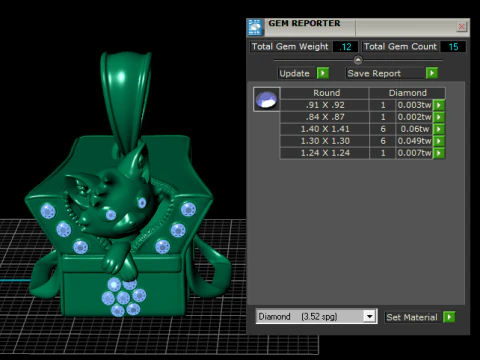480x360 pixels.
Task: Click the Gem Reporter logo icon
Action: click(x=255, y=27)
